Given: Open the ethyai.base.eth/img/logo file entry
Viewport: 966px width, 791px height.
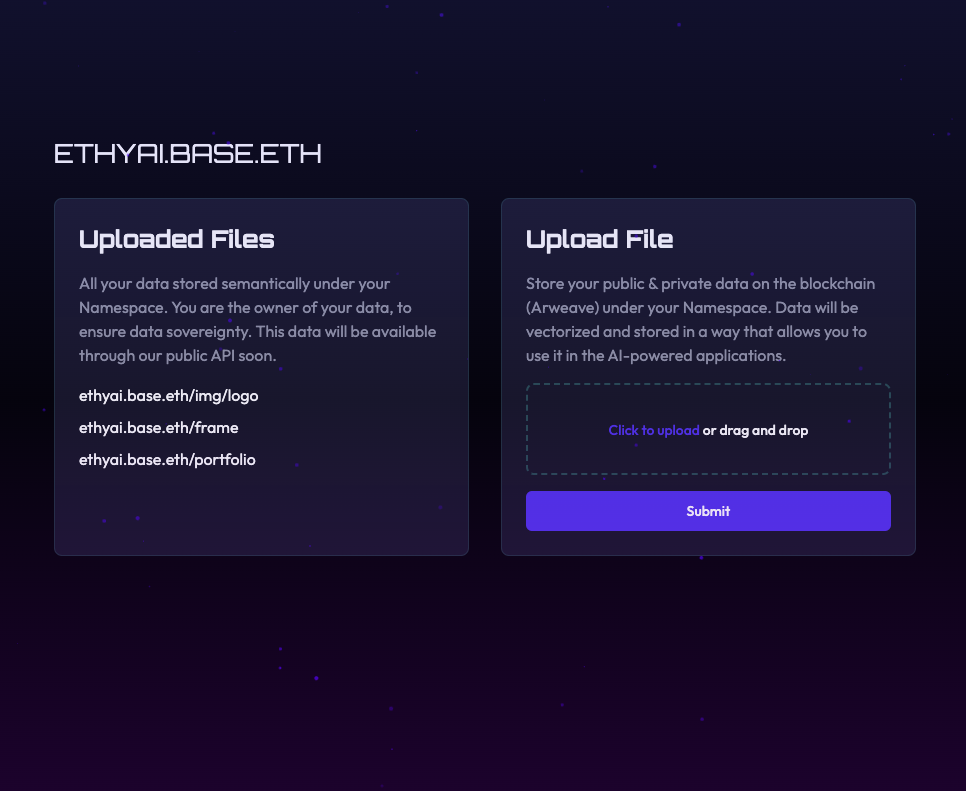Looking at the screenshot, I should coord(168,396).
